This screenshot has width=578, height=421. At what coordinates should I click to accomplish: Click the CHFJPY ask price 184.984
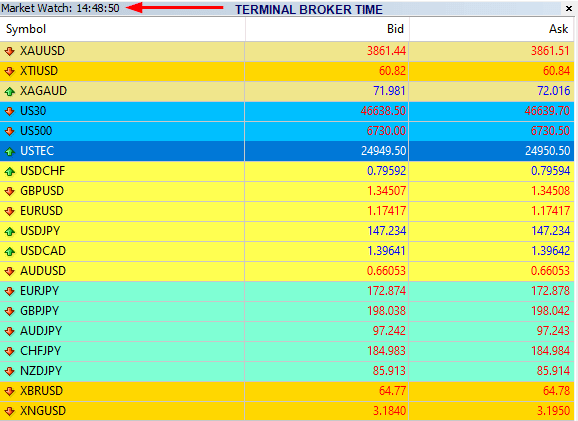[550, 351]
